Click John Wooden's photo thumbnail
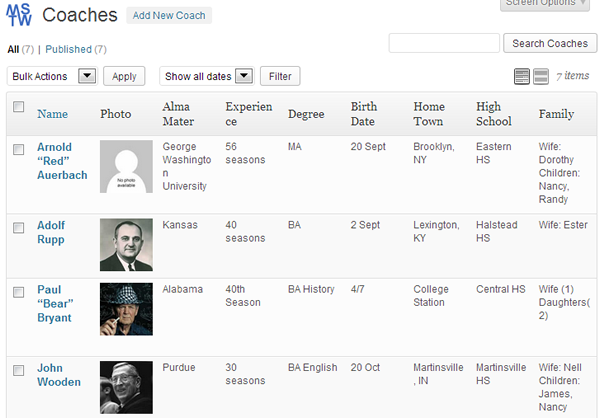This screenshot has height=418, width=600. [126, 387]
